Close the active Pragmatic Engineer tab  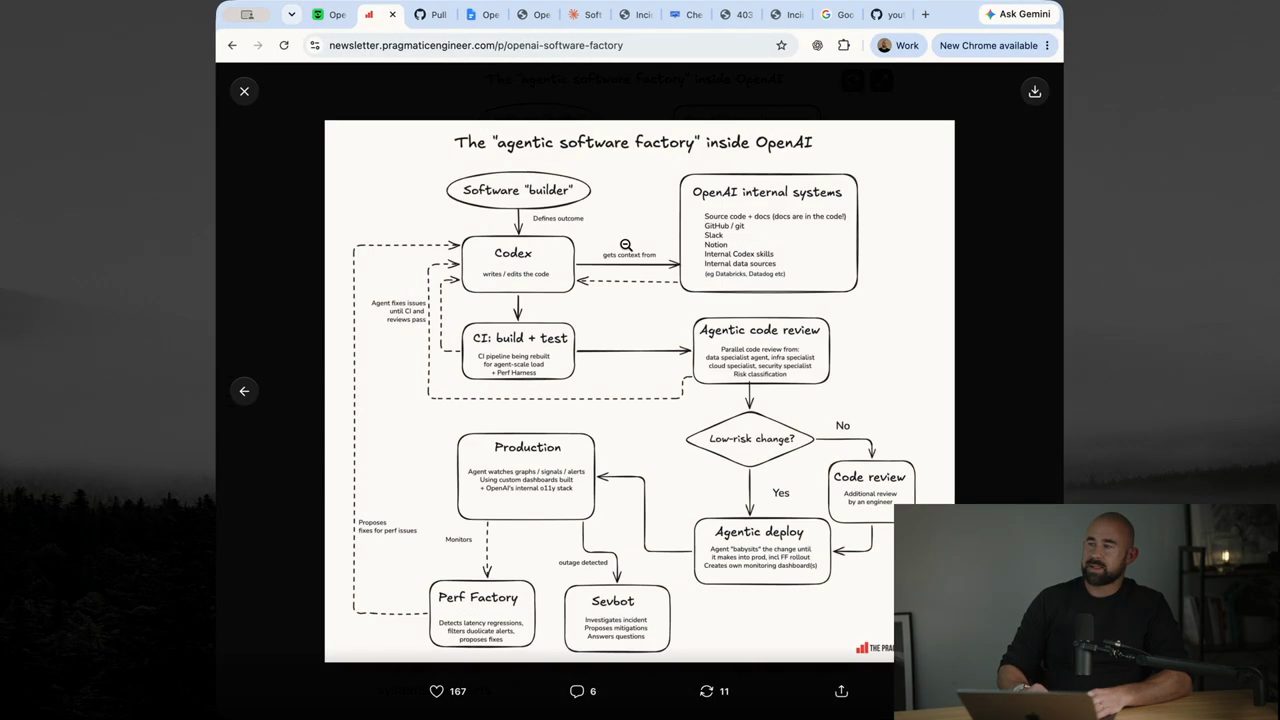pyautogui.click(x=392, y=14)
